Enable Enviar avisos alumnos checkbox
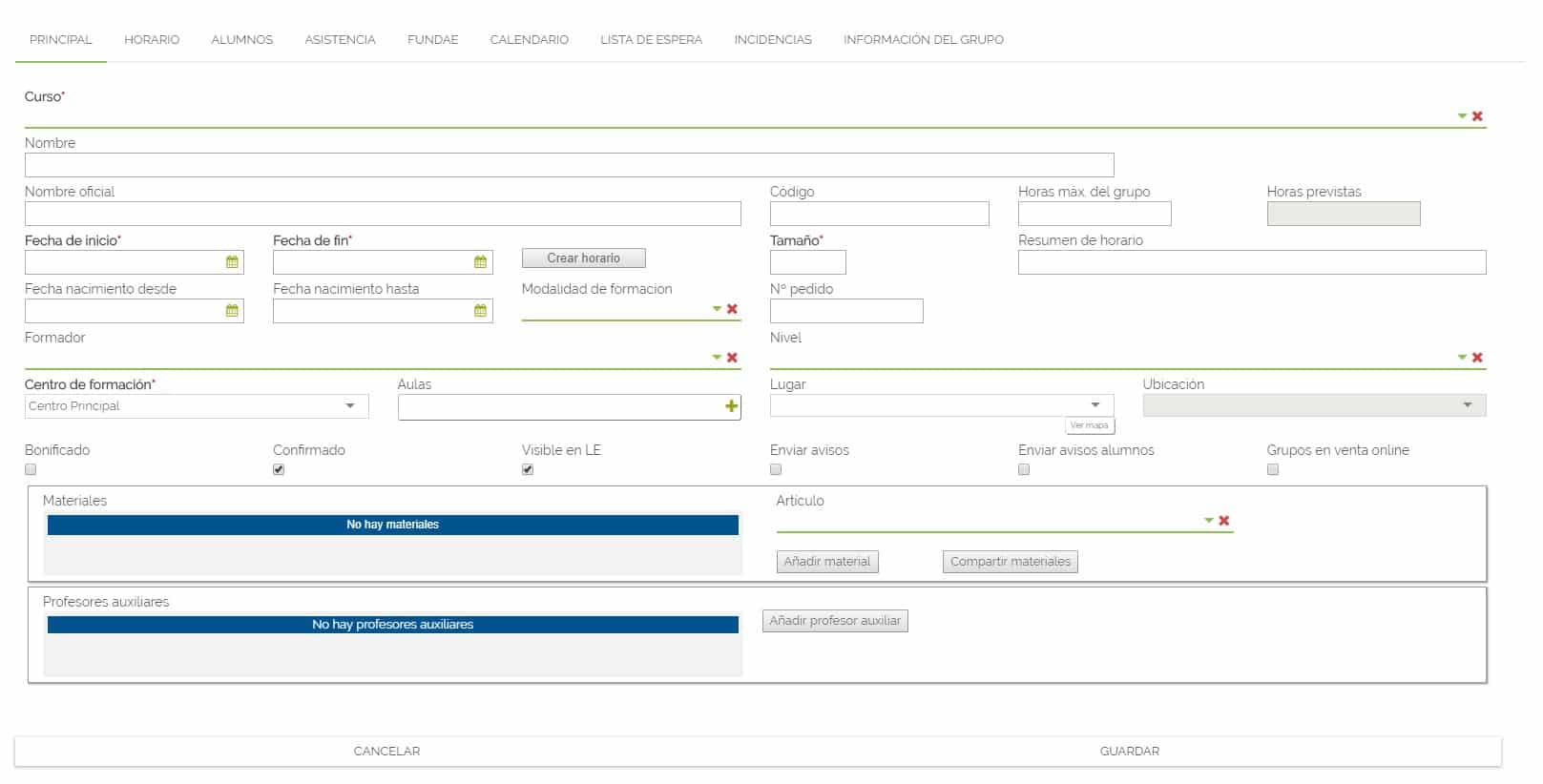 click(x=1024, y=469)
